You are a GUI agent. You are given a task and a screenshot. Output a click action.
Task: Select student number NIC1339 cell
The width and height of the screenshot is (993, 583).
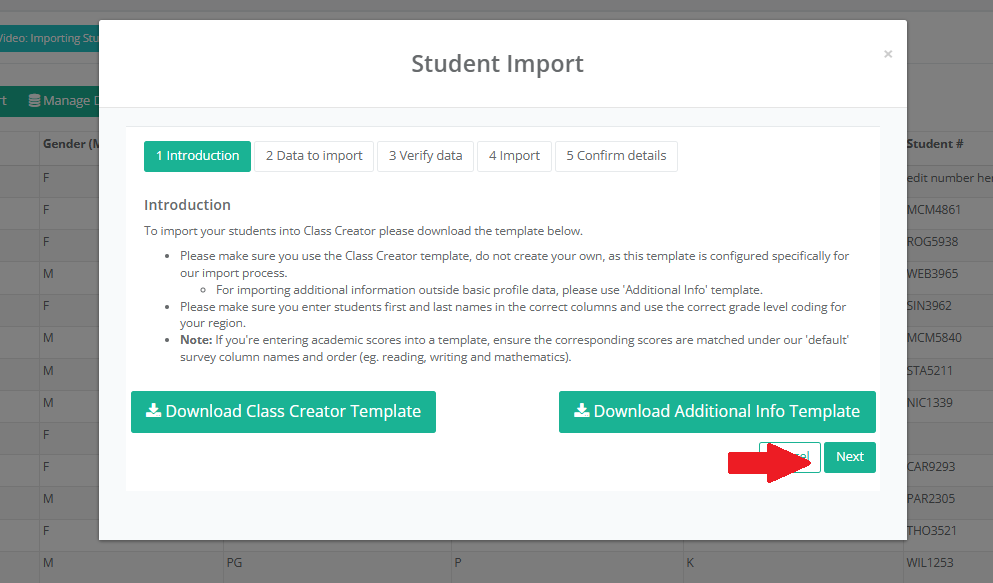930,403
